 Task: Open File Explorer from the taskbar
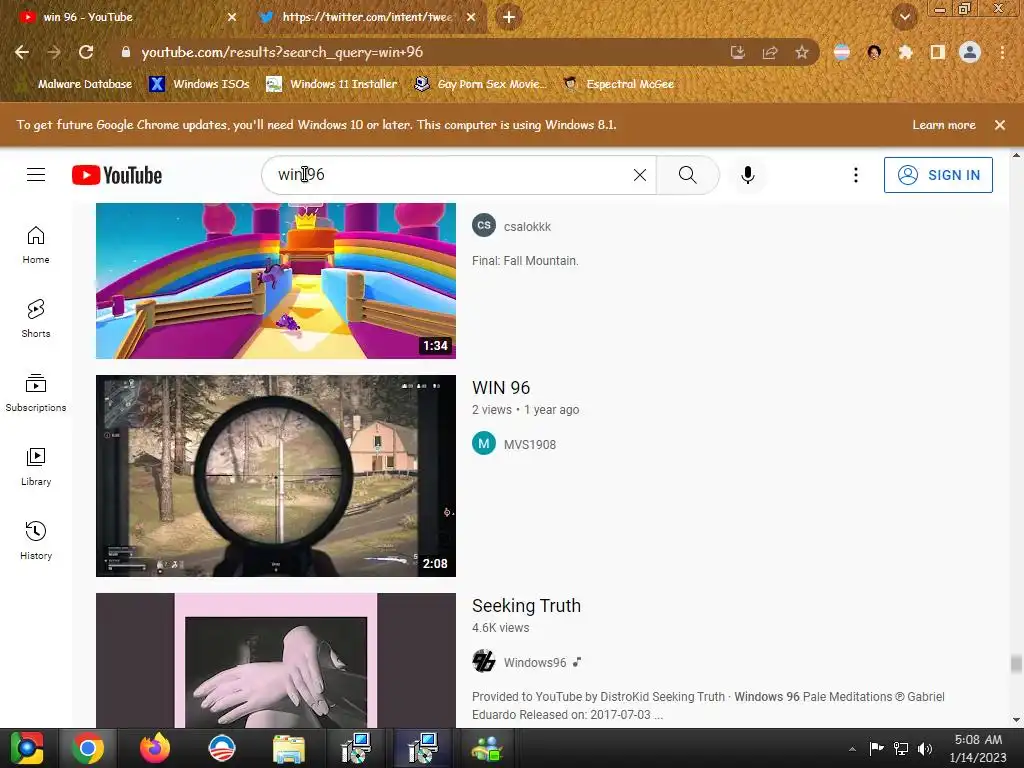pyautogui.click(x=288, y=748)
